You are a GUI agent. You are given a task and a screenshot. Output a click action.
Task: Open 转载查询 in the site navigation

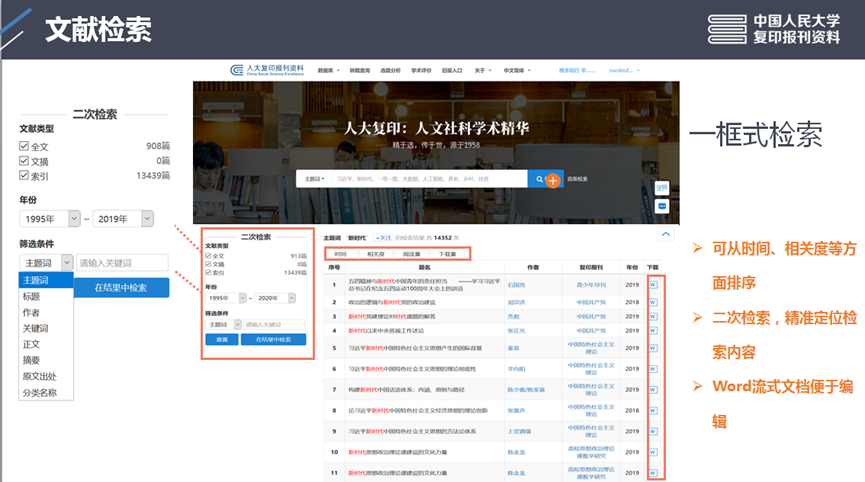tap(360, 71)
